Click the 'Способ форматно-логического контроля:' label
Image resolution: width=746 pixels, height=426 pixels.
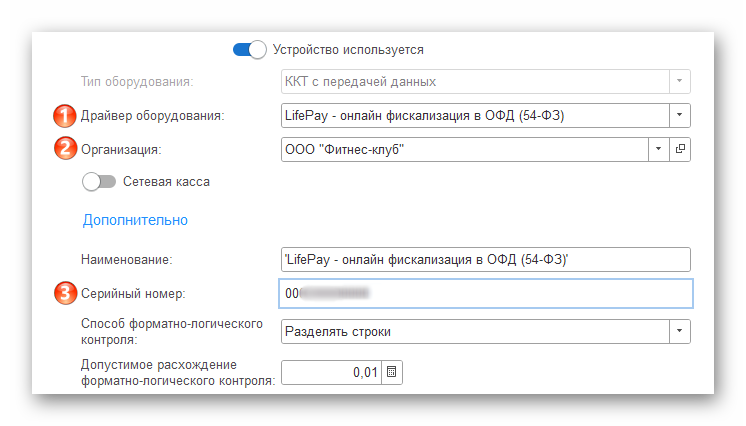pos(172,331)
